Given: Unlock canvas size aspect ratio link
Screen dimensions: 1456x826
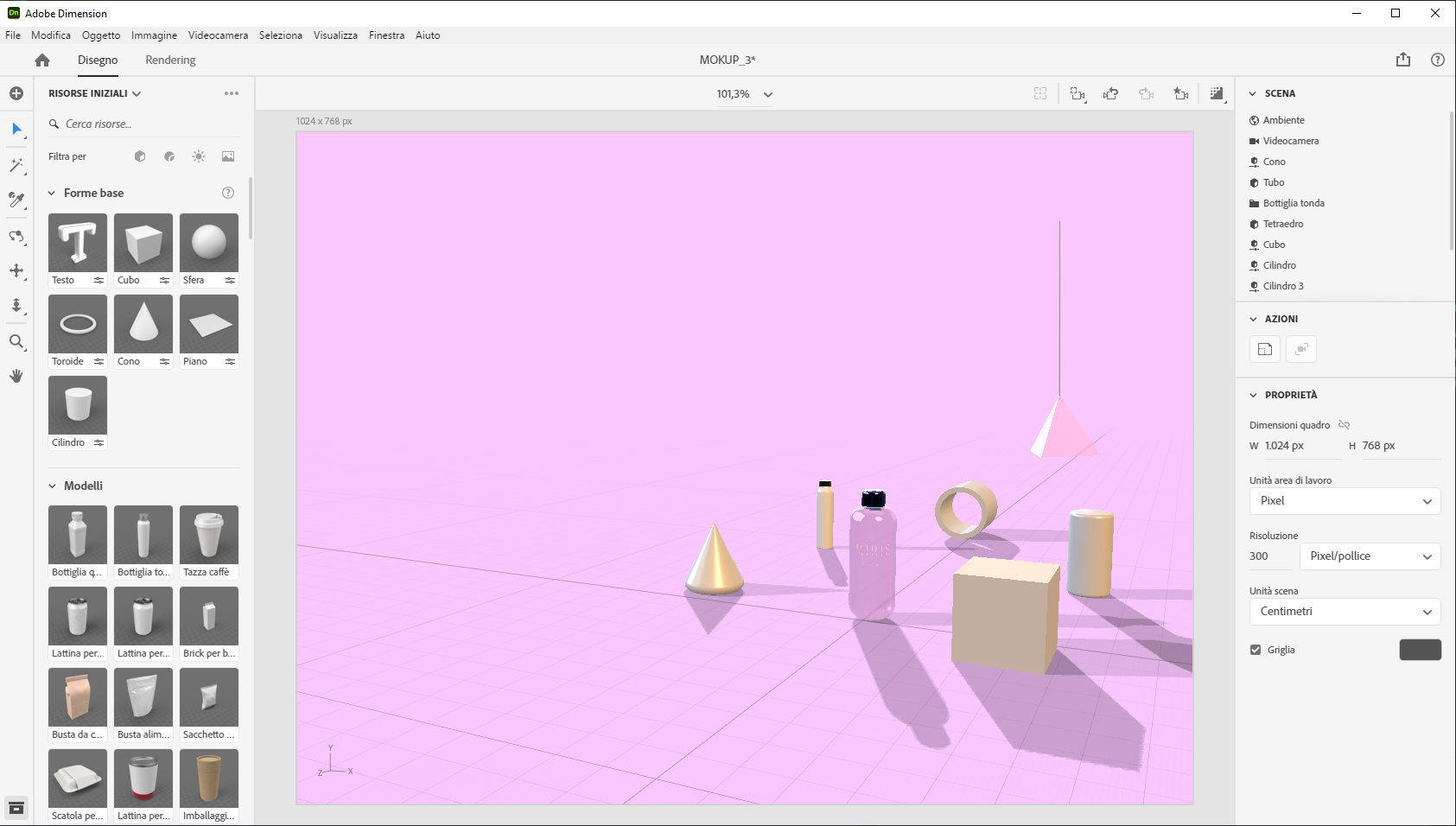Looking at the screenshot, I should pos(1344,425).
